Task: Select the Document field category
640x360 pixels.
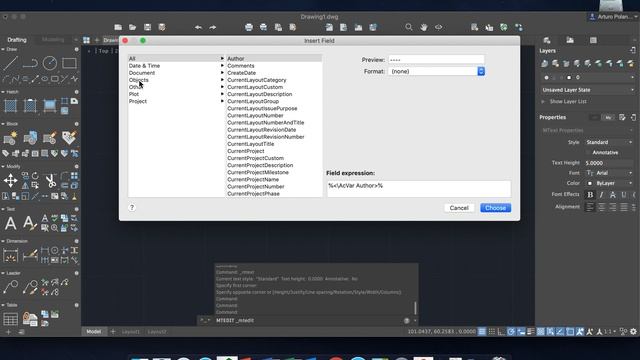Action: coord(142,73)
